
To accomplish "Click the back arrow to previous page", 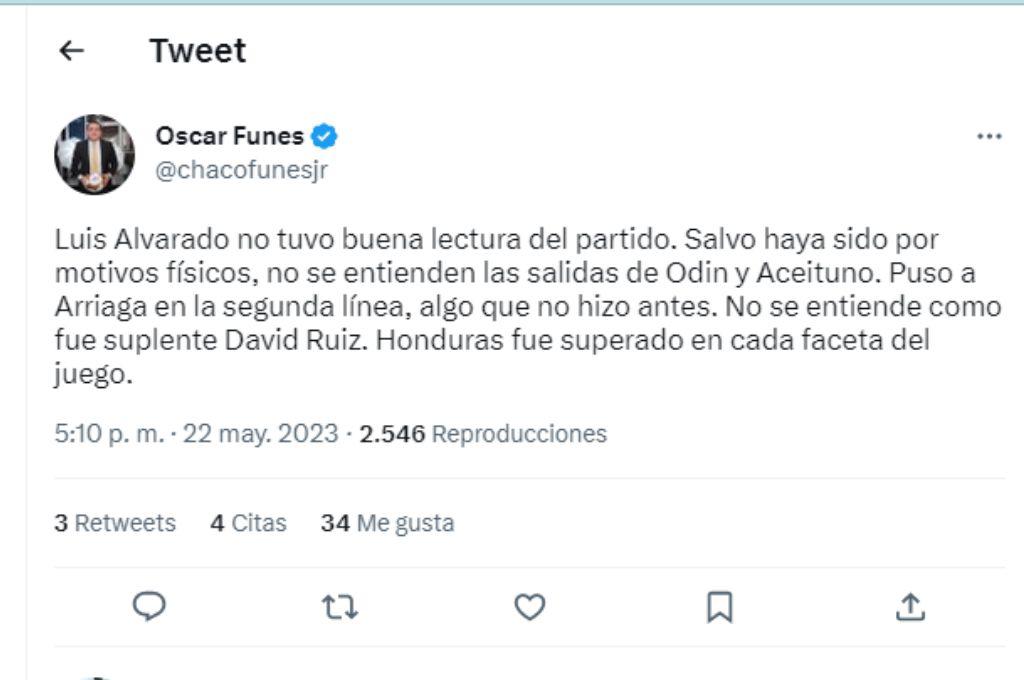I will coord(69,50).
